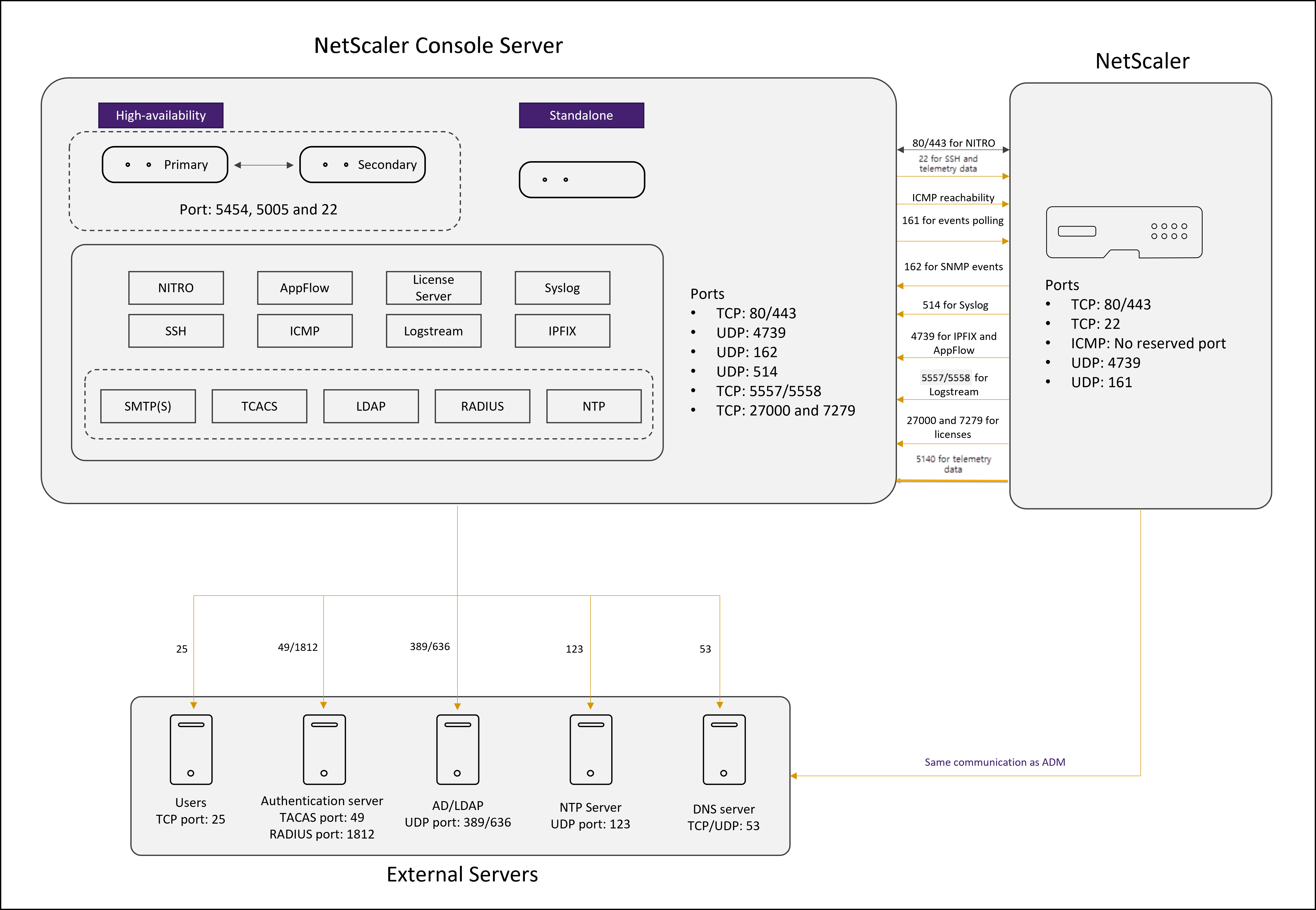Screen dimensions: 1316x910
Task: Click the Standalone purple label
Action: click(582, 115)
